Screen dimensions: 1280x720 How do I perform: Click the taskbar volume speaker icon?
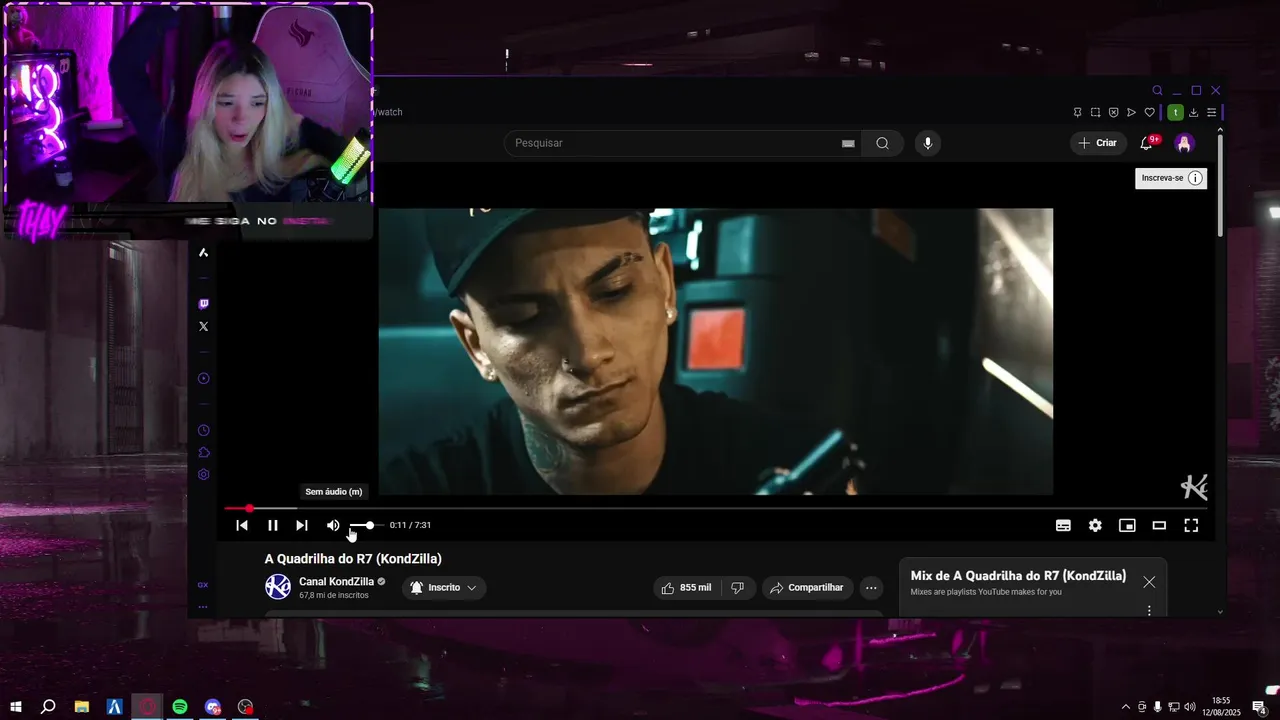click(1188, 707)
